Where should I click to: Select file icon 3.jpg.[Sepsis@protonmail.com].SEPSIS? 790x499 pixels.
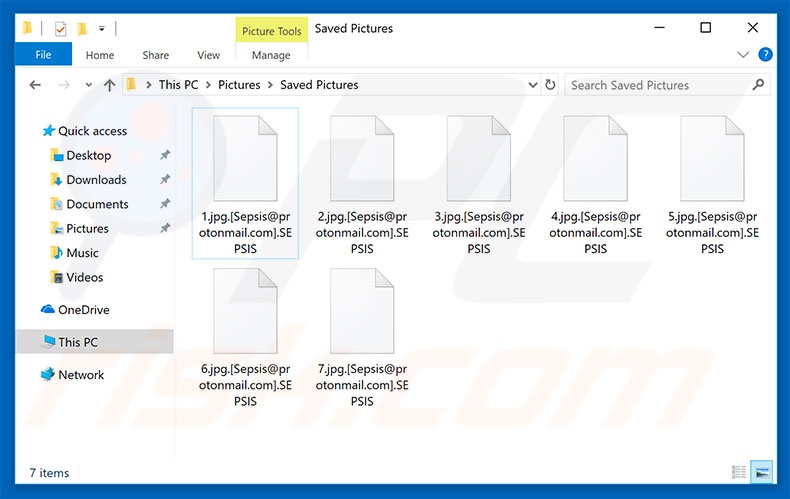[x=479, y=159]
